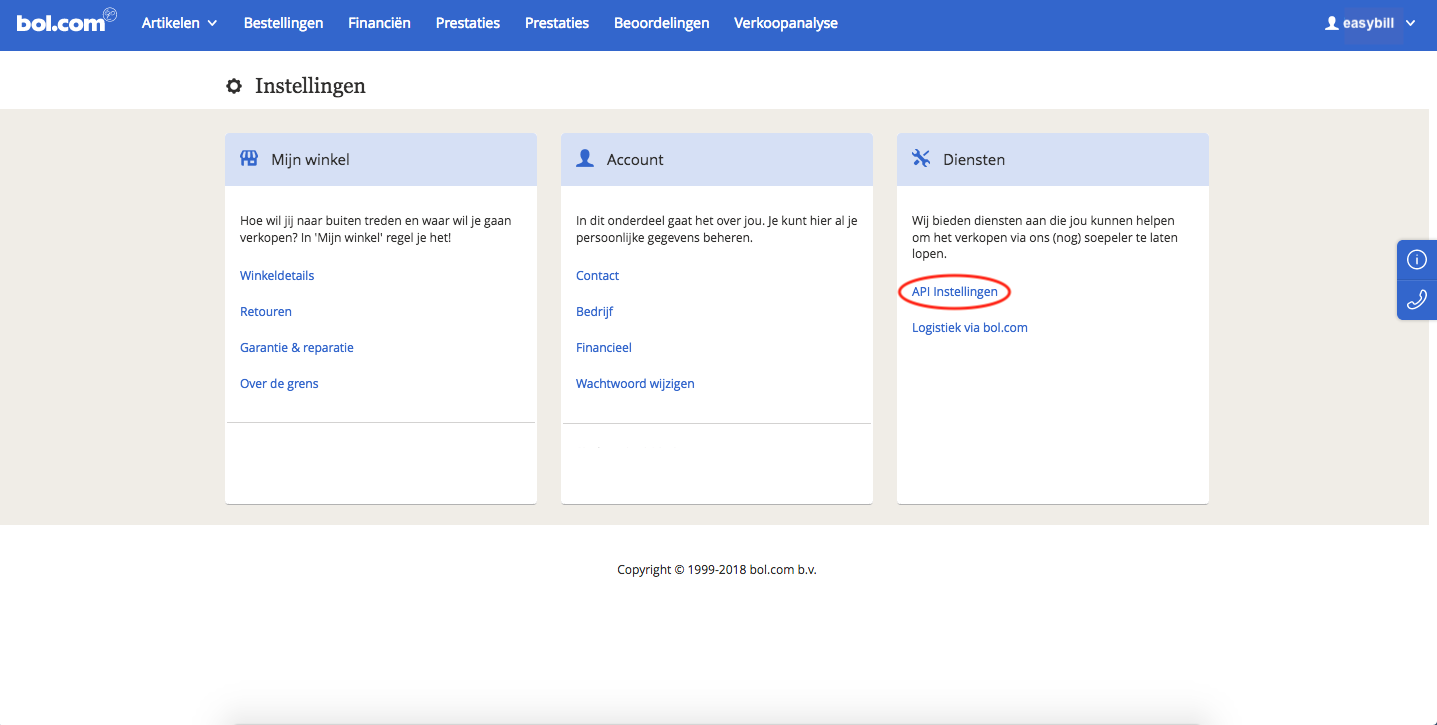
Task: Open the API Instellingen link
Action: [954, 292]
